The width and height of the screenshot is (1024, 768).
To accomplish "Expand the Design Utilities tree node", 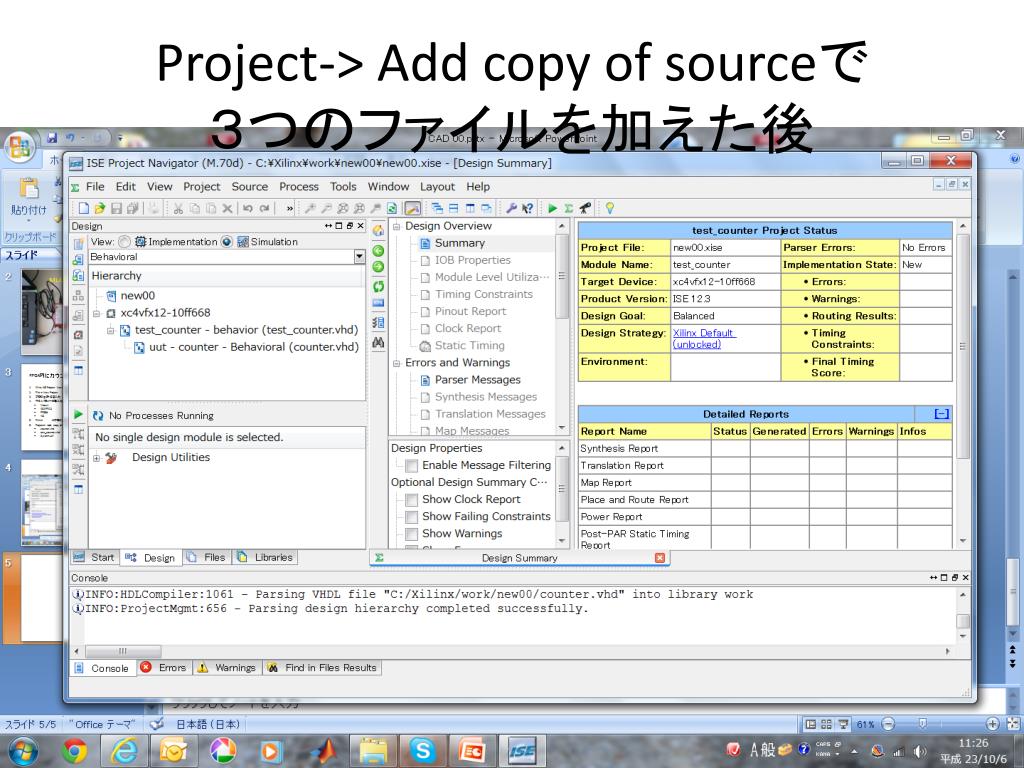I will pyautogui.click(x=97, y=458).
